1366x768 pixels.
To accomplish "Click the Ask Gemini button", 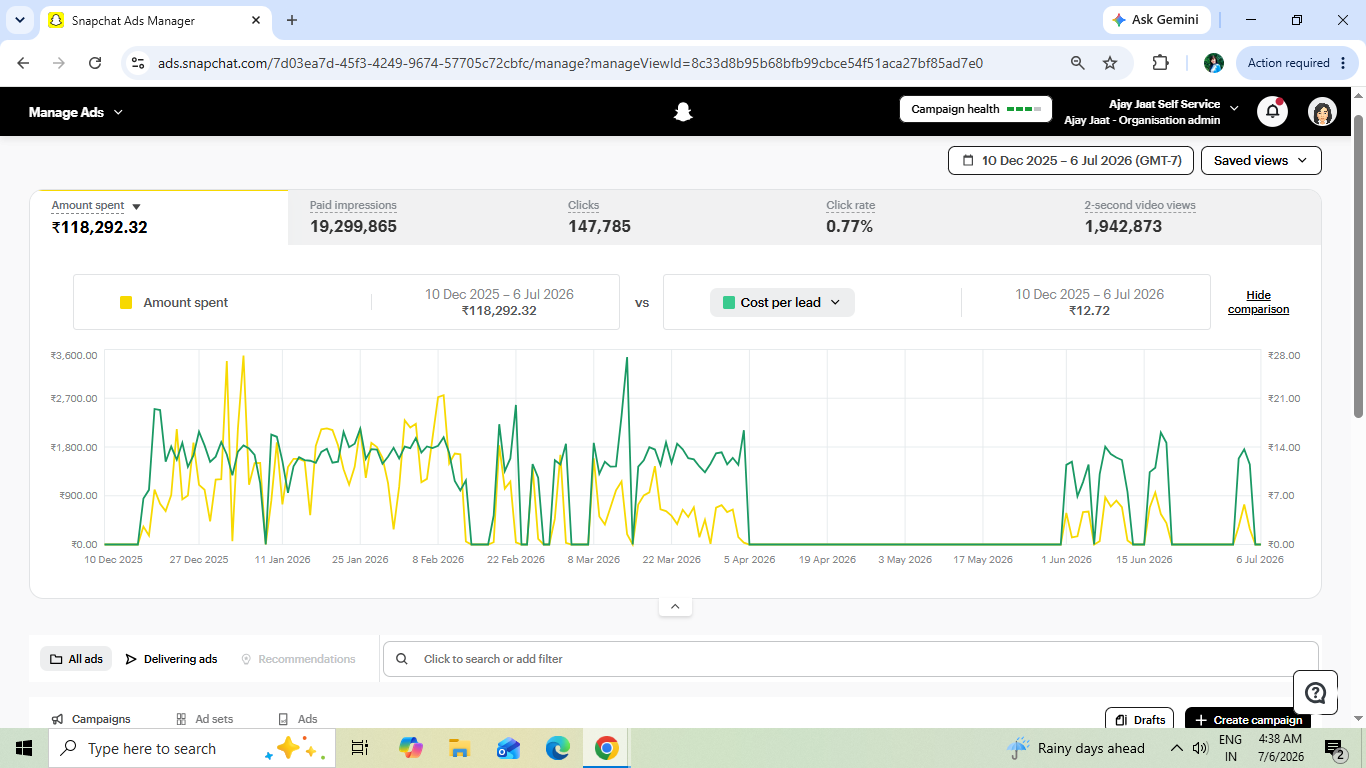I will (1158, 20).
